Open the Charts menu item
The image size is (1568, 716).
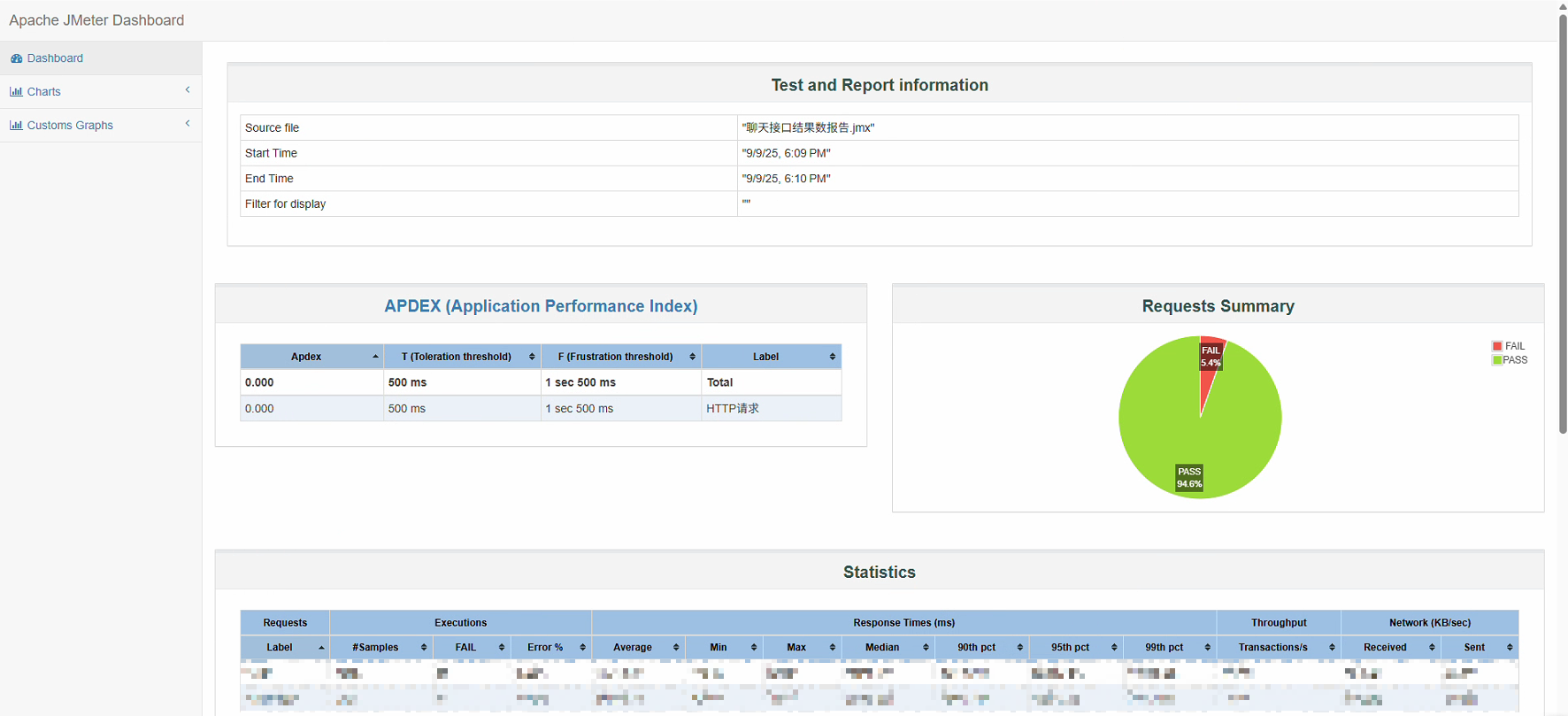point(44,92)
